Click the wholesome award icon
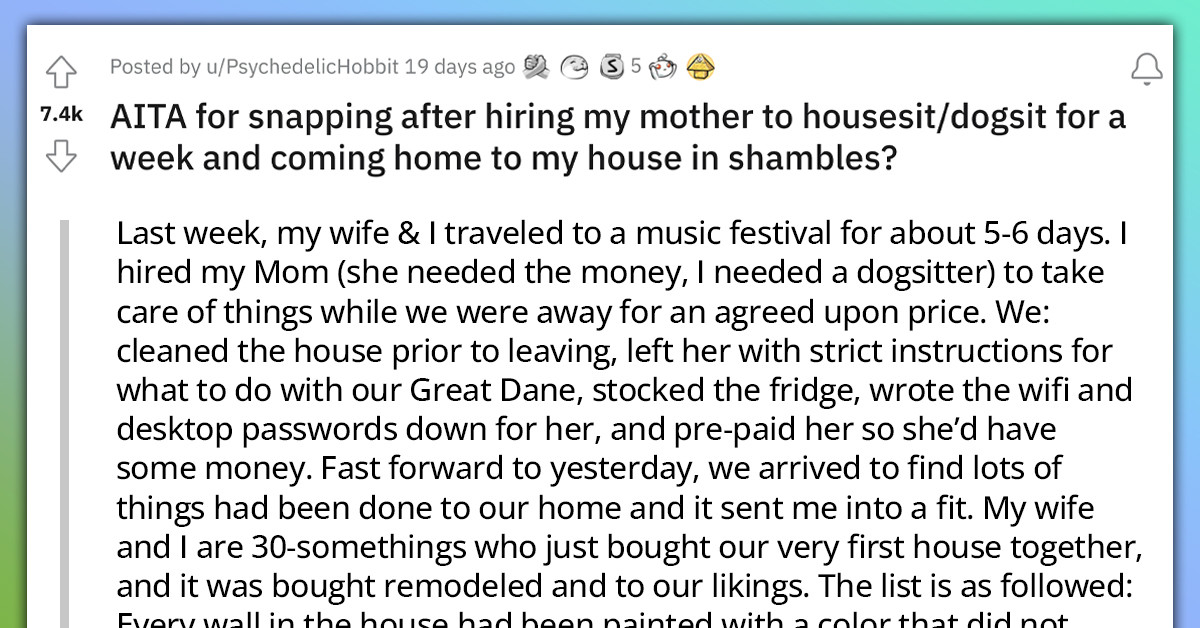This screenshot has width=1200, height=628. [x=574, y=67]
